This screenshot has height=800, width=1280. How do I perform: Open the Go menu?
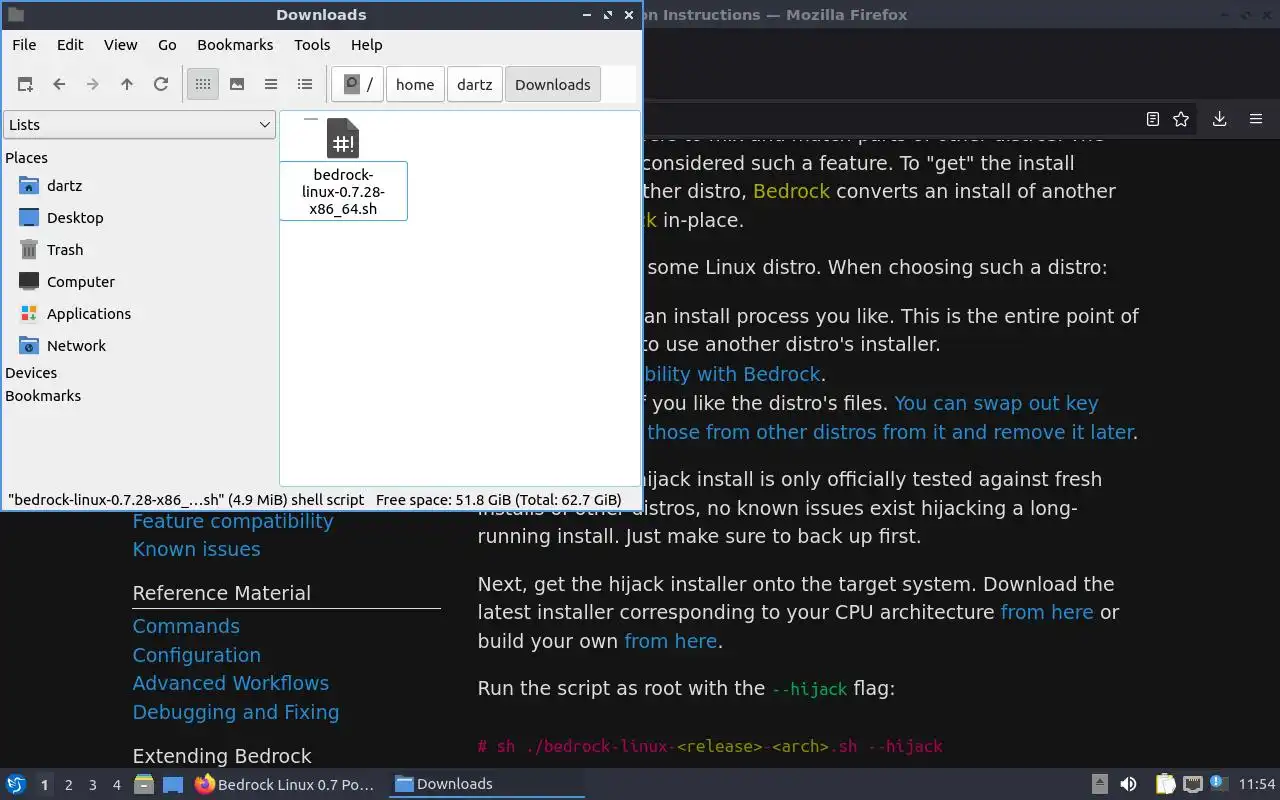click(167, 45)
